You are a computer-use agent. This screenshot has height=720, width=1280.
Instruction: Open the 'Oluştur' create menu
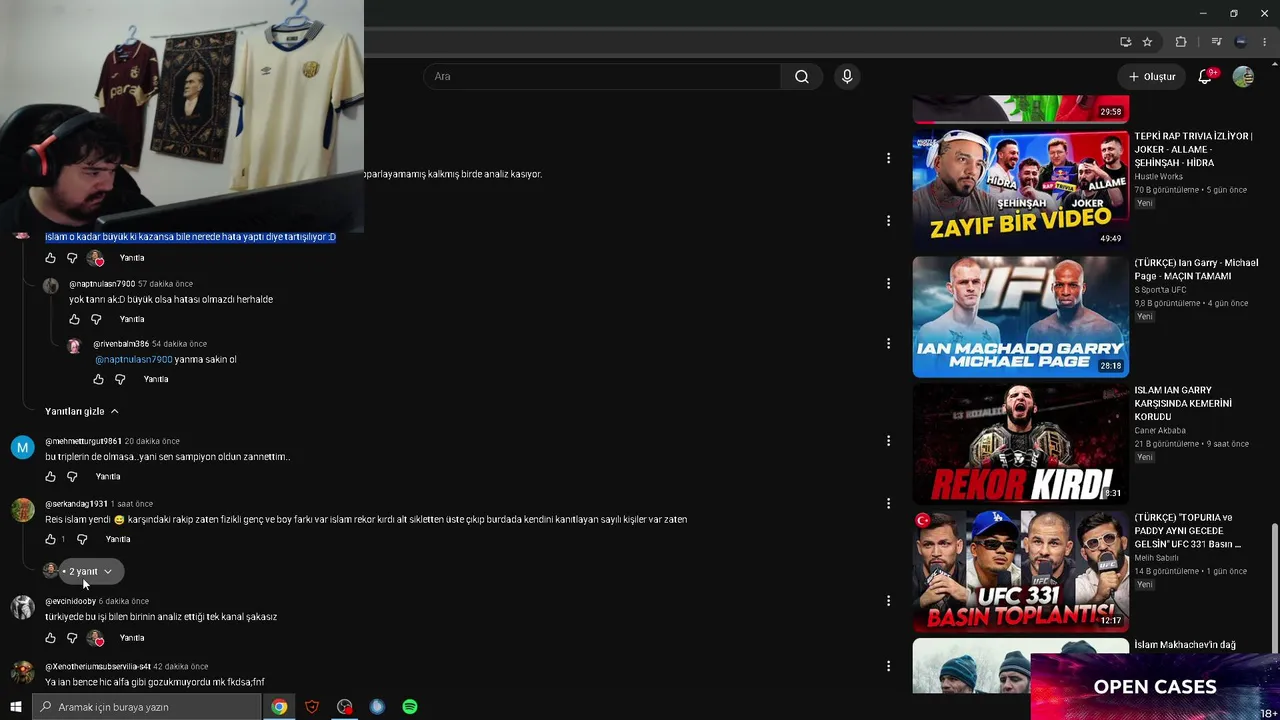(x=1152, y=77)
